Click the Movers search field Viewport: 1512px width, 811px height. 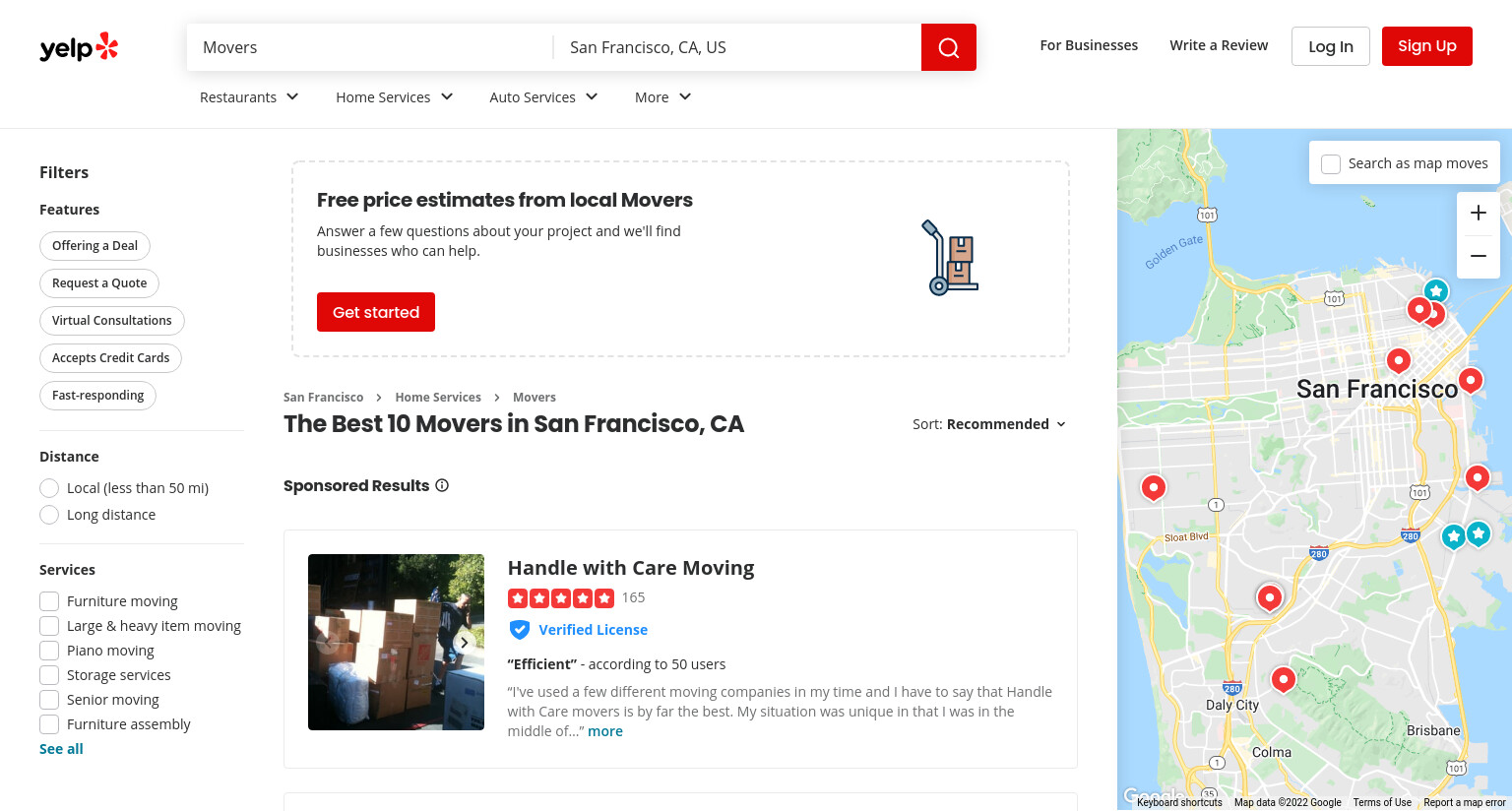370,47
